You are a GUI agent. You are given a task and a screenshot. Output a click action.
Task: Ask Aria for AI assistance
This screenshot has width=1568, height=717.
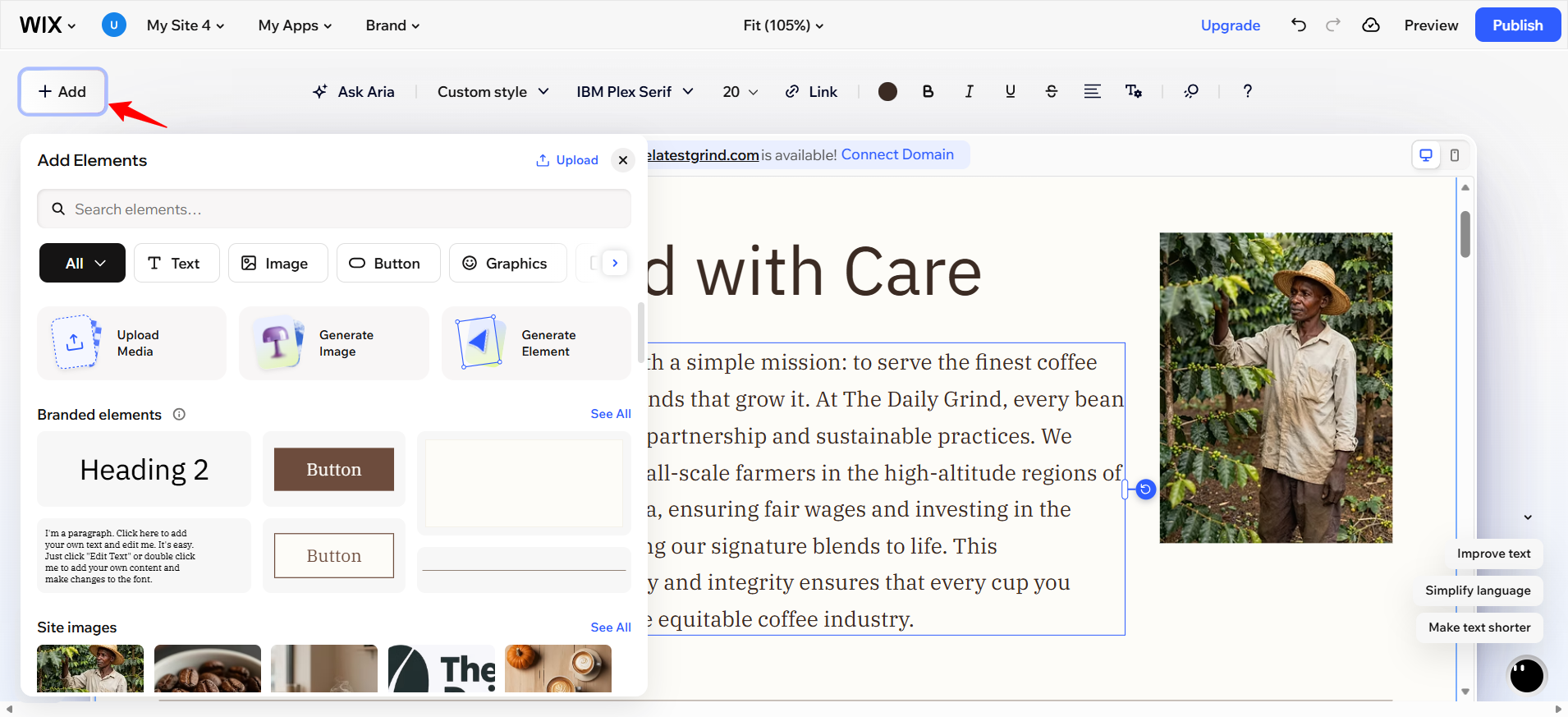coord(354,91)
